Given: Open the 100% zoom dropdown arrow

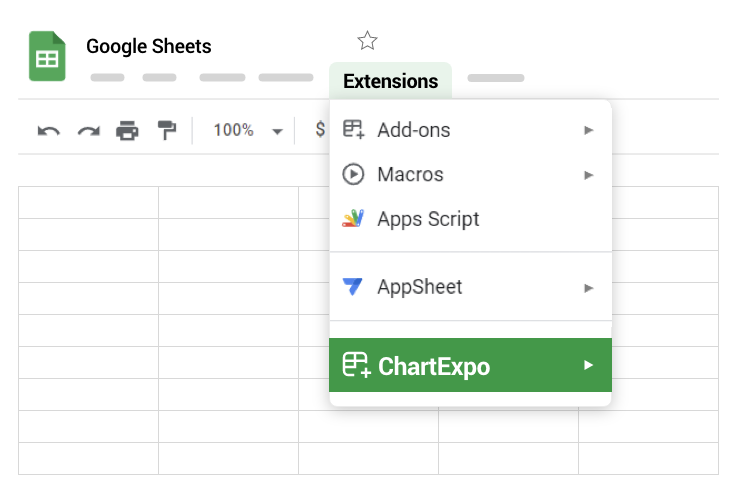Looking at the screenshot, I should click(277, 131).
